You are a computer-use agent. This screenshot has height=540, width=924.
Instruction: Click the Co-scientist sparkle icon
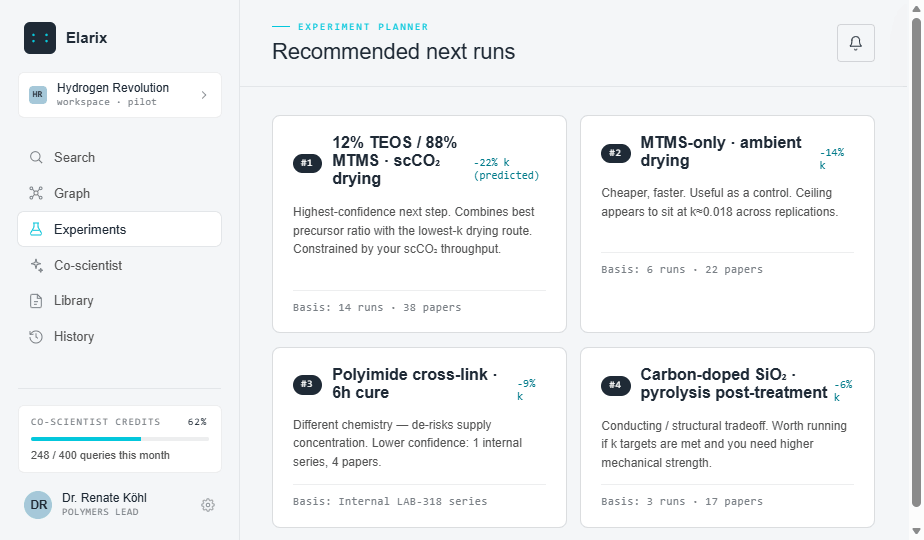click(x=36, y=265)
